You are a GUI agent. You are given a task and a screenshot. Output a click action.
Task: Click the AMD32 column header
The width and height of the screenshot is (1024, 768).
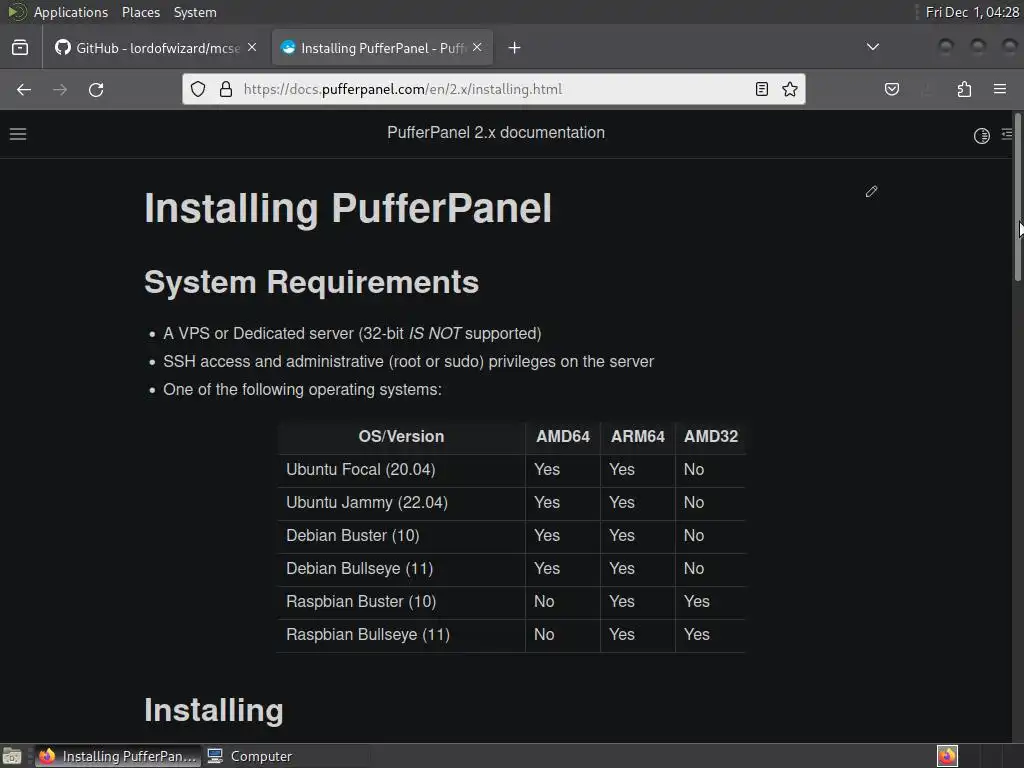pyautogui.click(x=711, y=436)
